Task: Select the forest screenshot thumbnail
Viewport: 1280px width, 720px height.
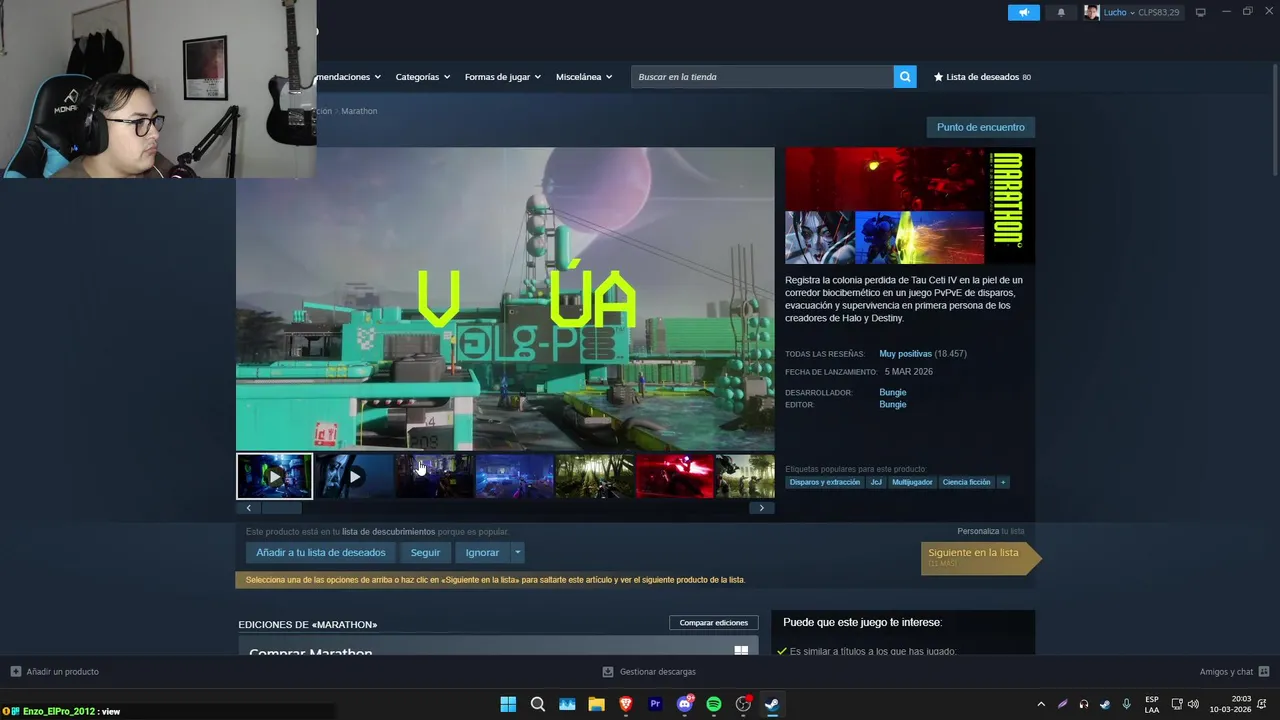Action: pos(595,476)
